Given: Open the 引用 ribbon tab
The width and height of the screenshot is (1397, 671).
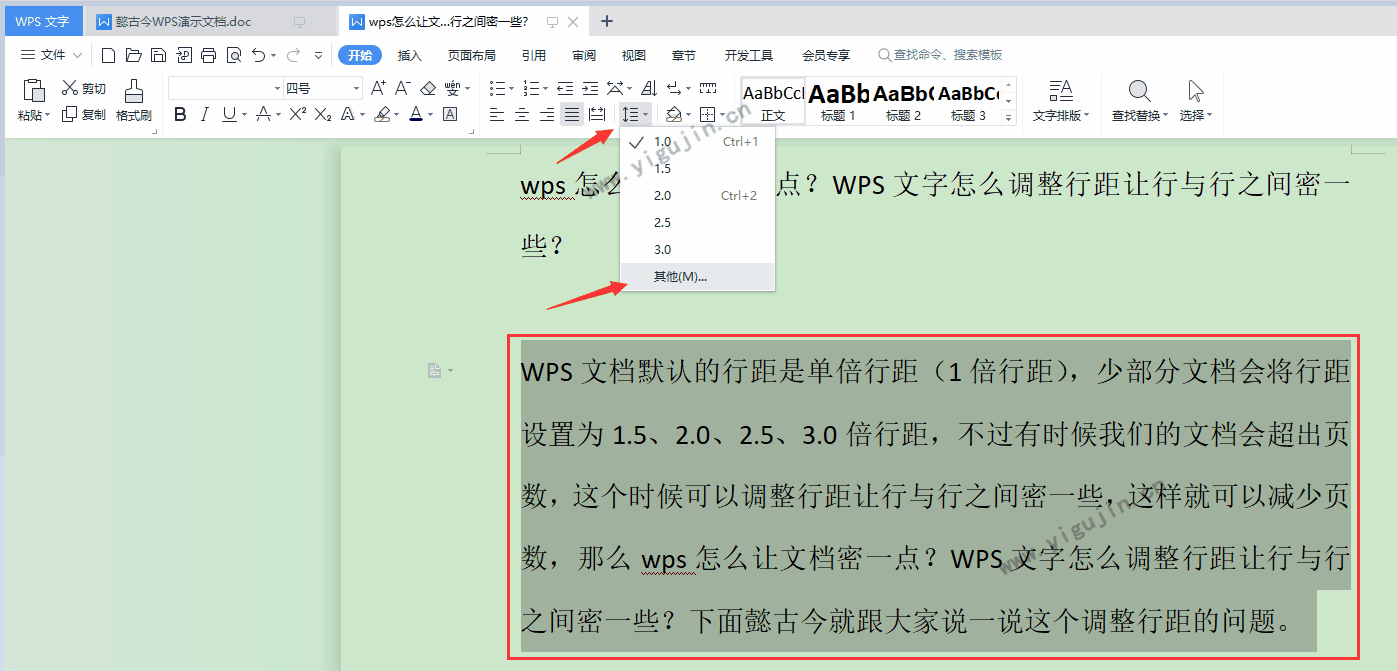Looking at the screenshot, I should click(534, 55).
